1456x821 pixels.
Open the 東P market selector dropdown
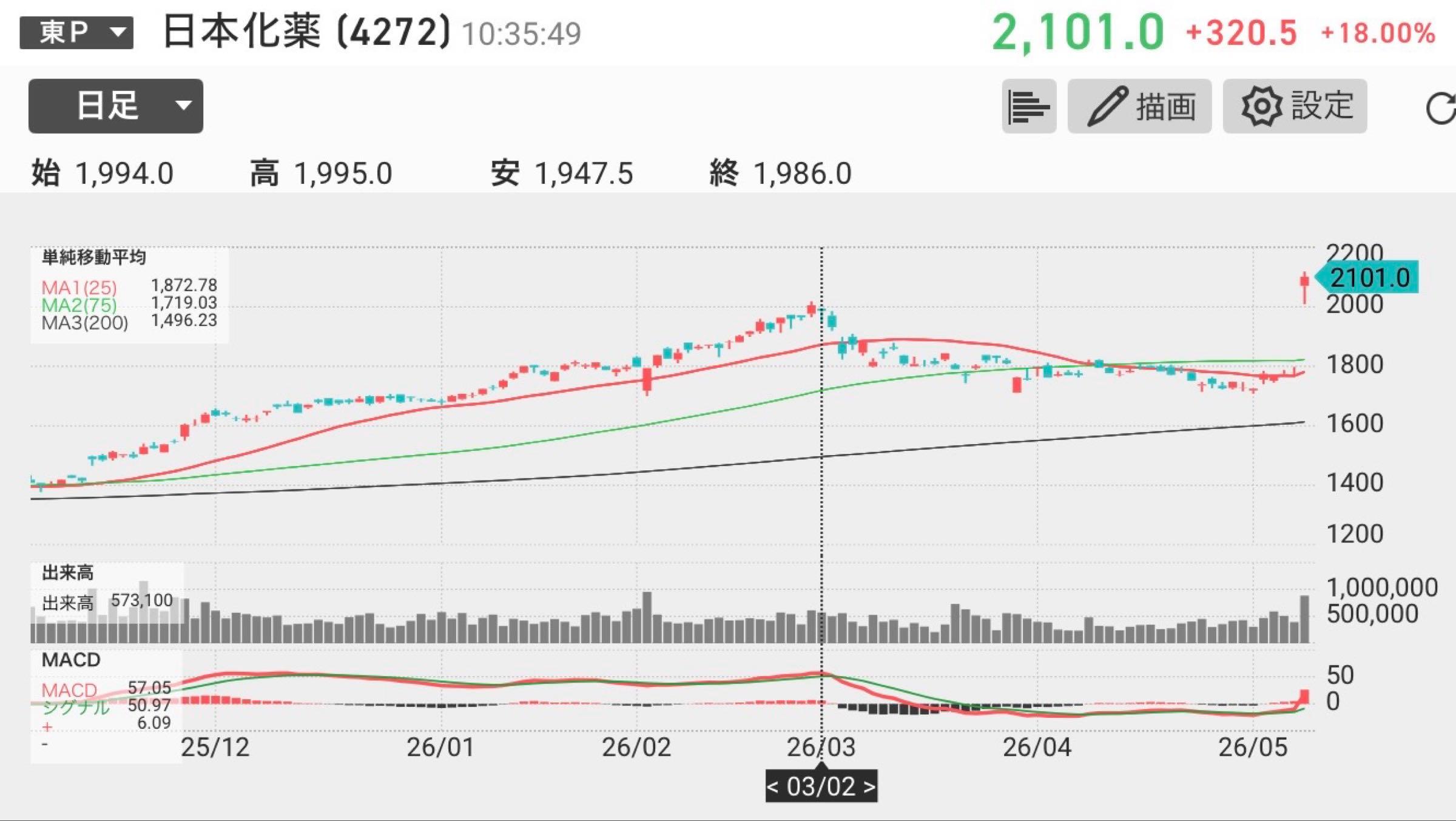tap(76, 32)
